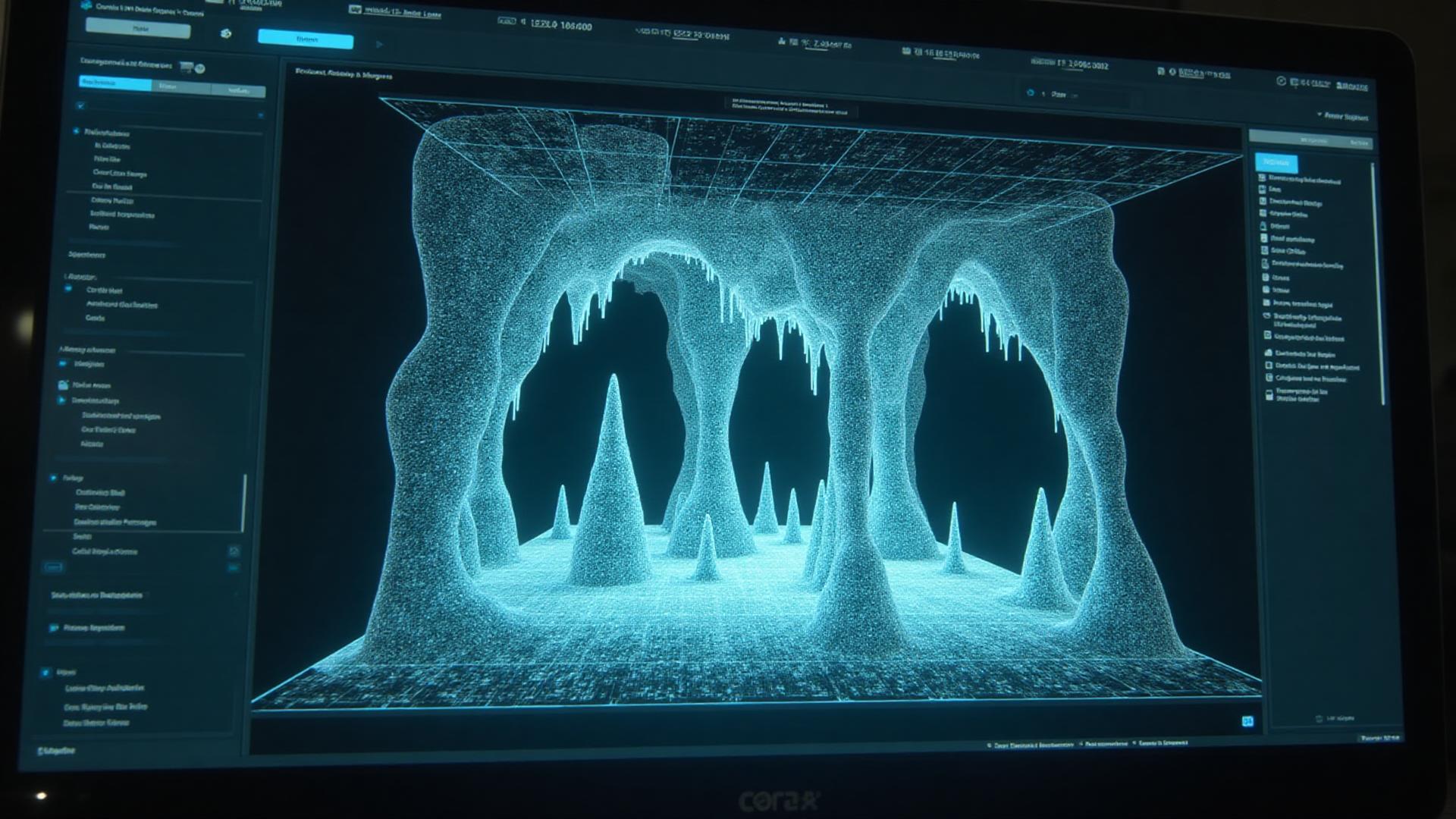
Task: Click the cyan 3D icon at the viewport's bottom right
Action: (x=1247, y=721)
